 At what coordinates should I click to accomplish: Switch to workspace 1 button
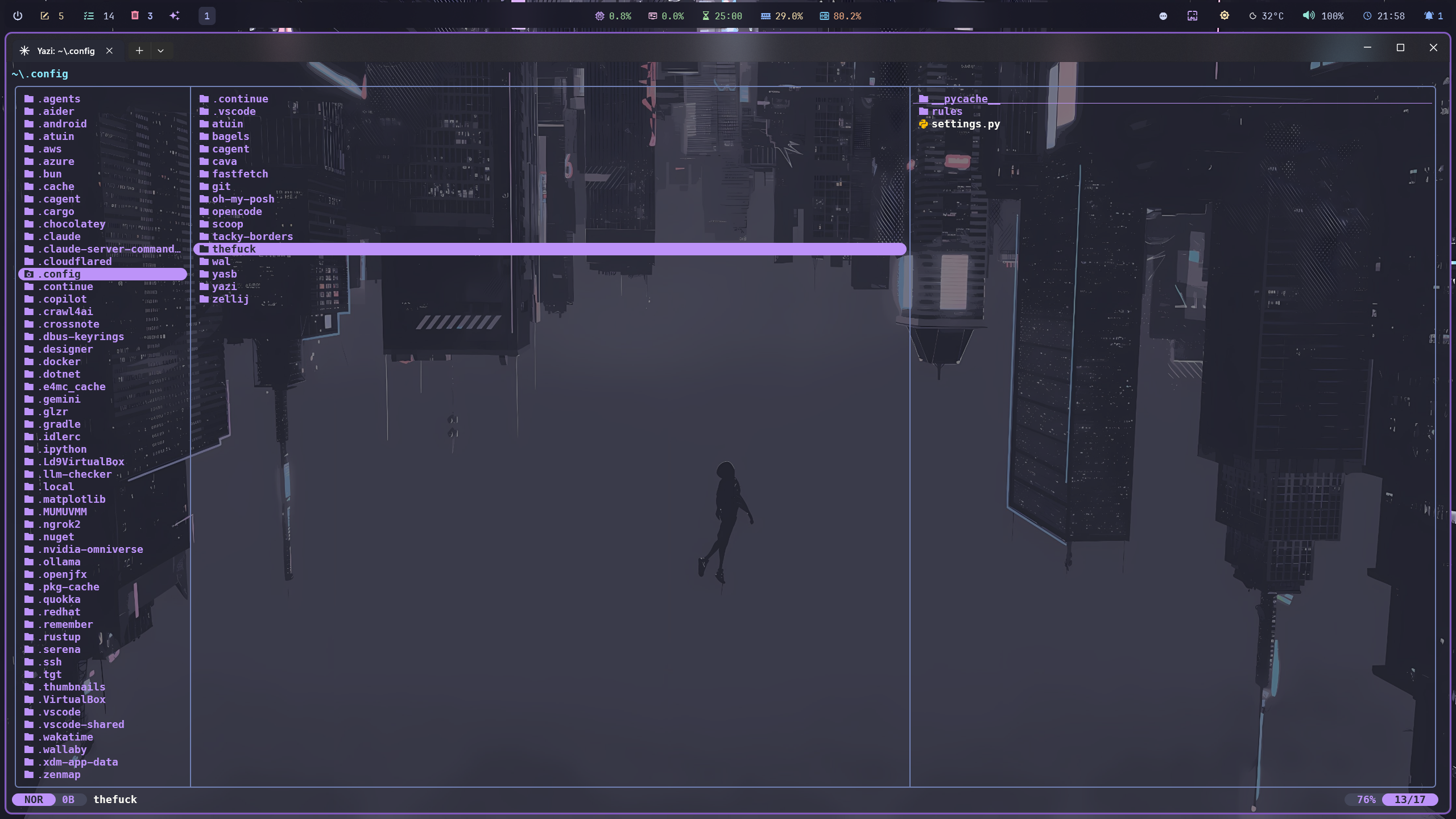tap(206, 16)
